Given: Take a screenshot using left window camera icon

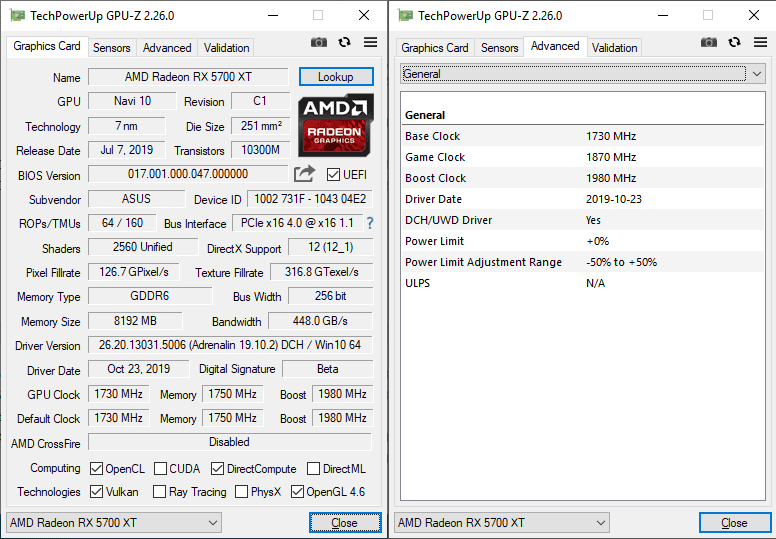Looking at the screenshot, I should coord(319,43).
